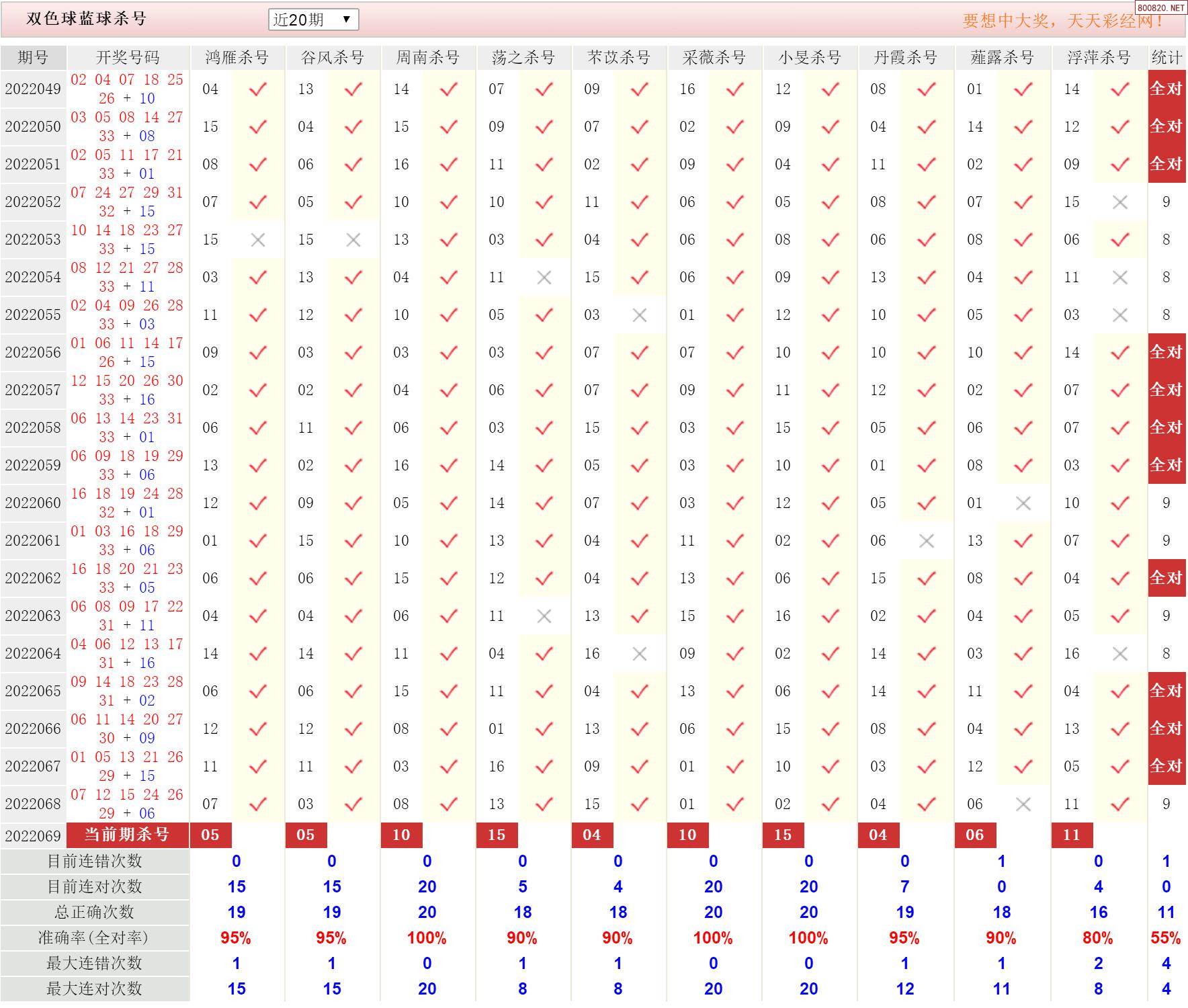
Task: Click the 当前期杀号 label
Action: click(128, 835)
